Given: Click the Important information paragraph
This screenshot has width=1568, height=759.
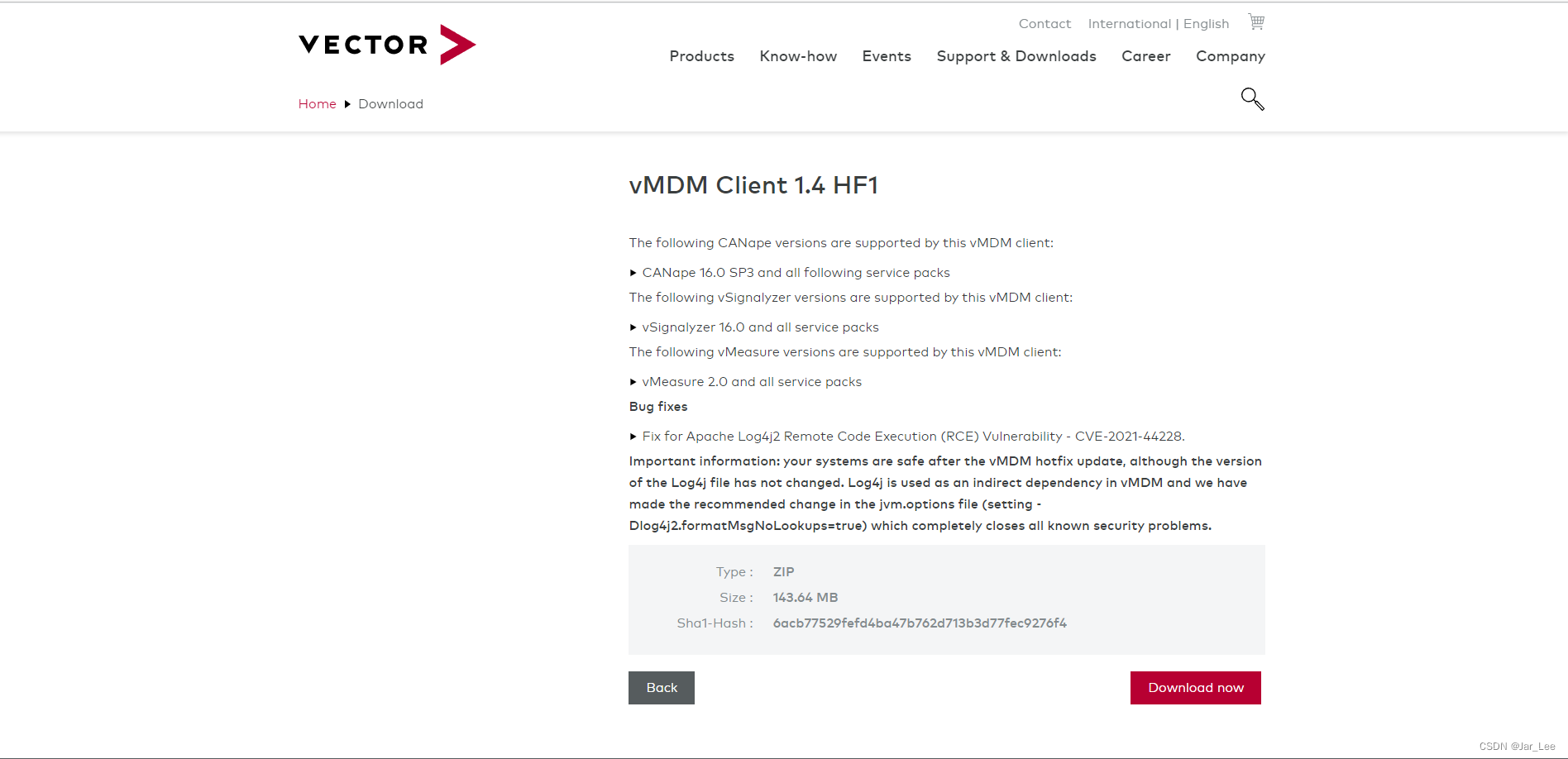Looking at the screenshot, I should point(945,494).
